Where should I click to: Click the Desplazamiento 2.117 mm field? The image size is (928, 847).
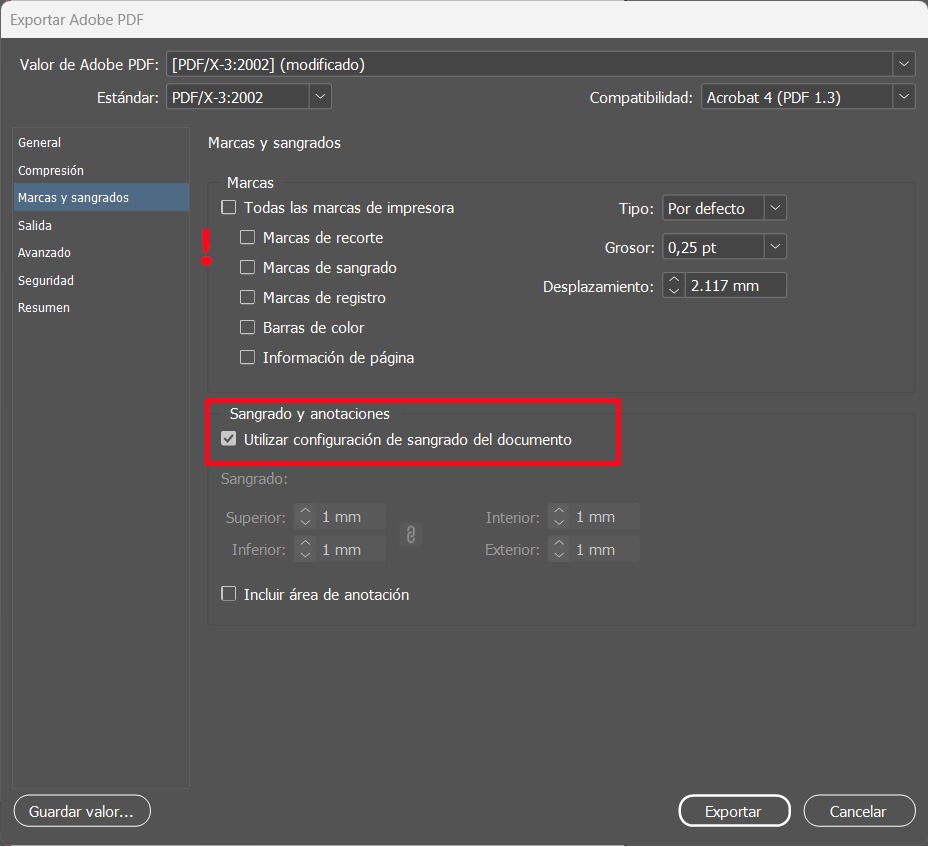(735, 286)
